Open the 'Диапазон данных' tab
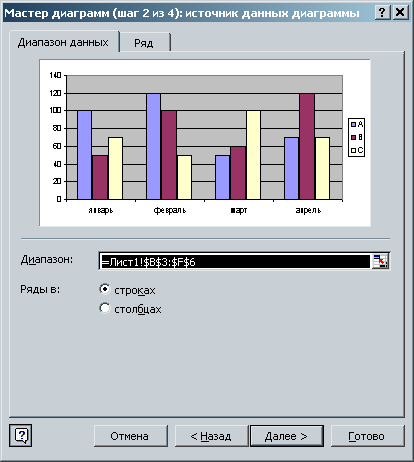The height and width of the screenshot is (462, 414). [x=63, y=42]
